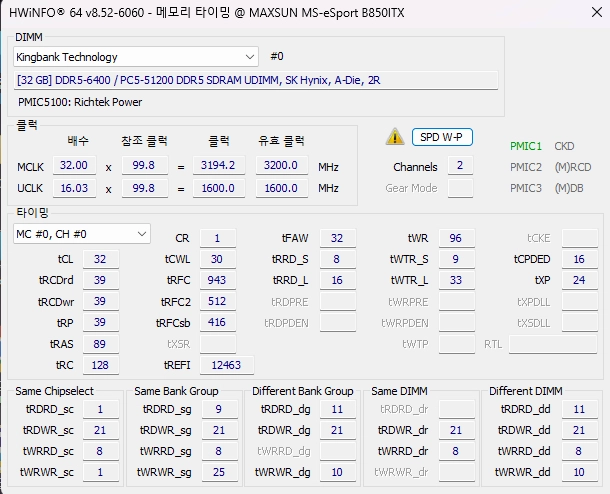Viewport: 610px width, 494px height.
Task: Click the tCL value 32
Action: point(100,259)
